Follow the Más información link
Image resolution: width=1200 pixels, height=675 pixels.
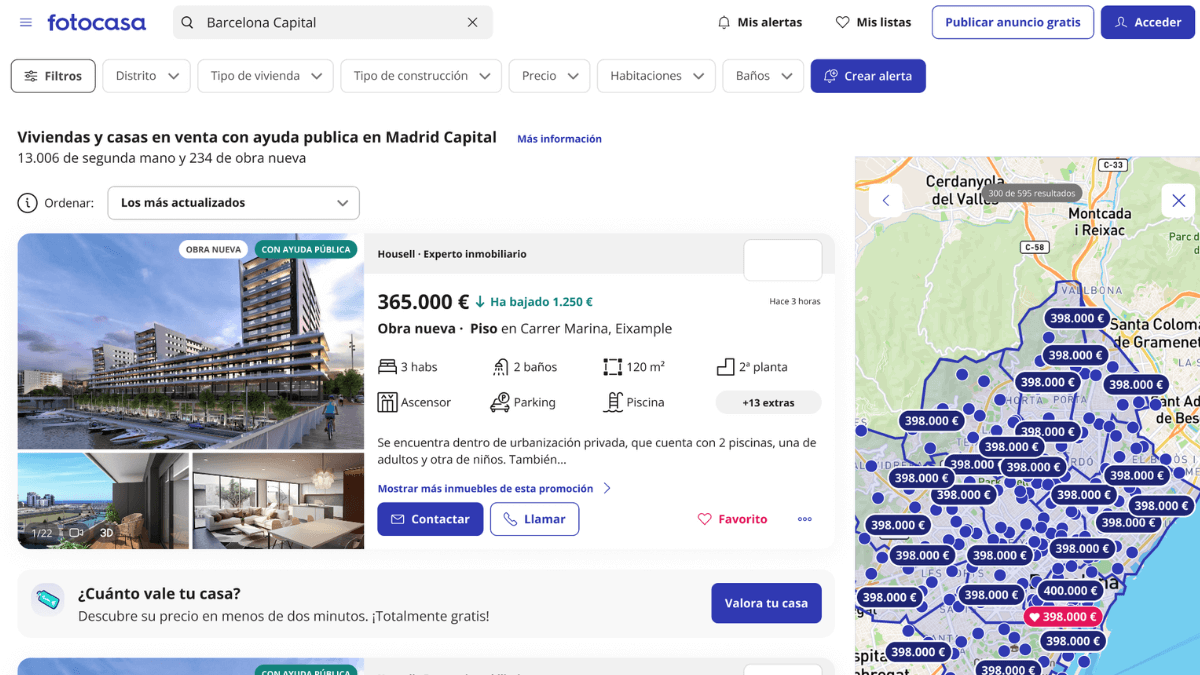pyautogui.click(x=559, y=139)
